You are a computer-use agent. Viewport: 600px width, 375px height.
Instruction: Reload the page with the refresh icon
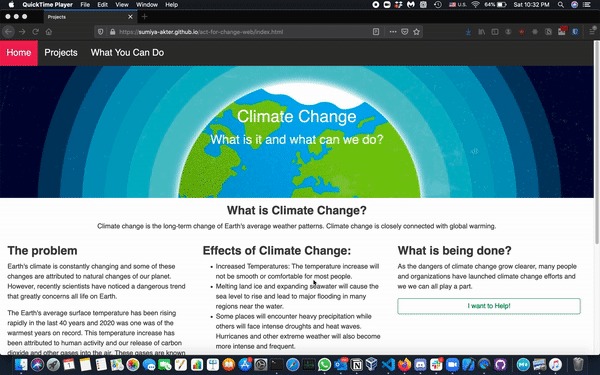point(35,32)
